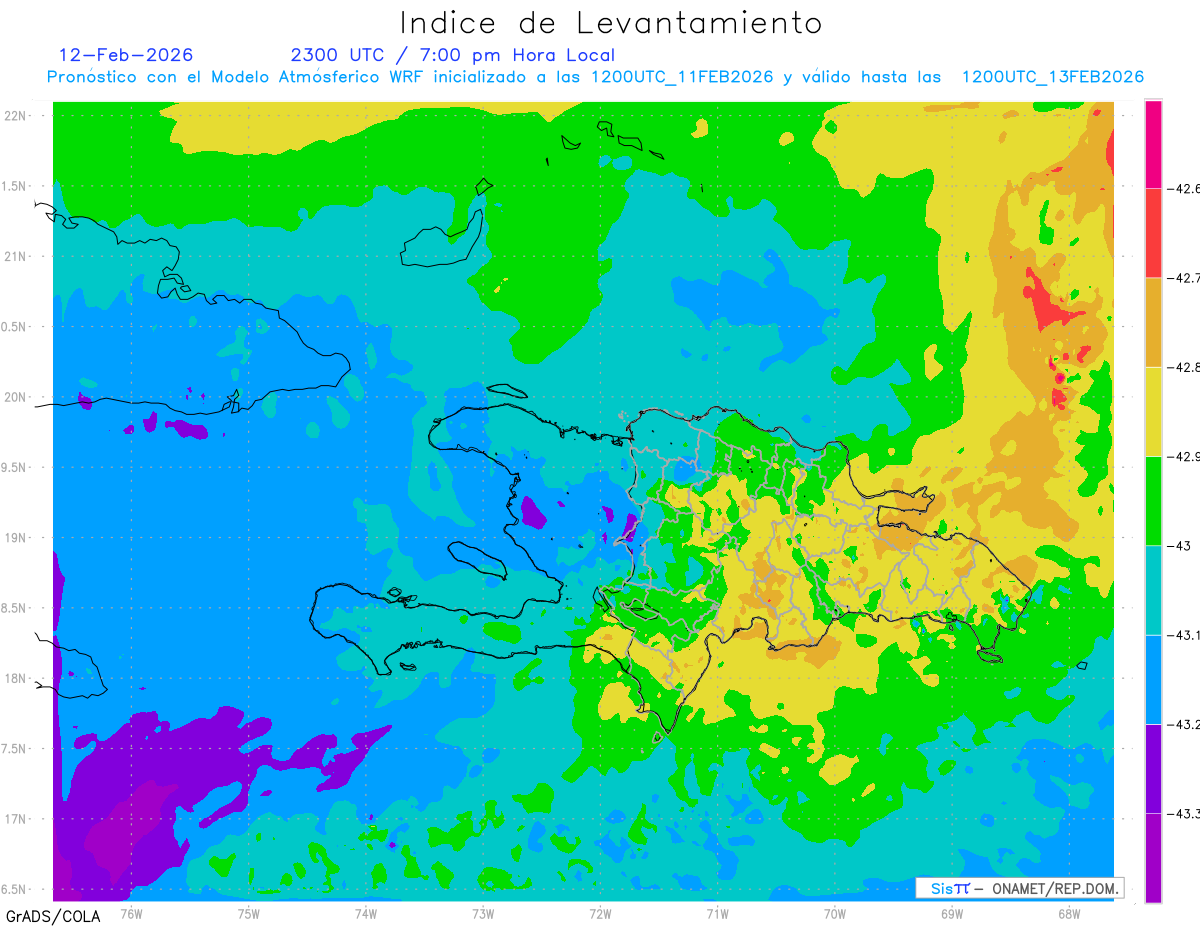Click the magenta swatch at top of color bar
This screenshot has height=927, width=1200.
click(1153, 144)
